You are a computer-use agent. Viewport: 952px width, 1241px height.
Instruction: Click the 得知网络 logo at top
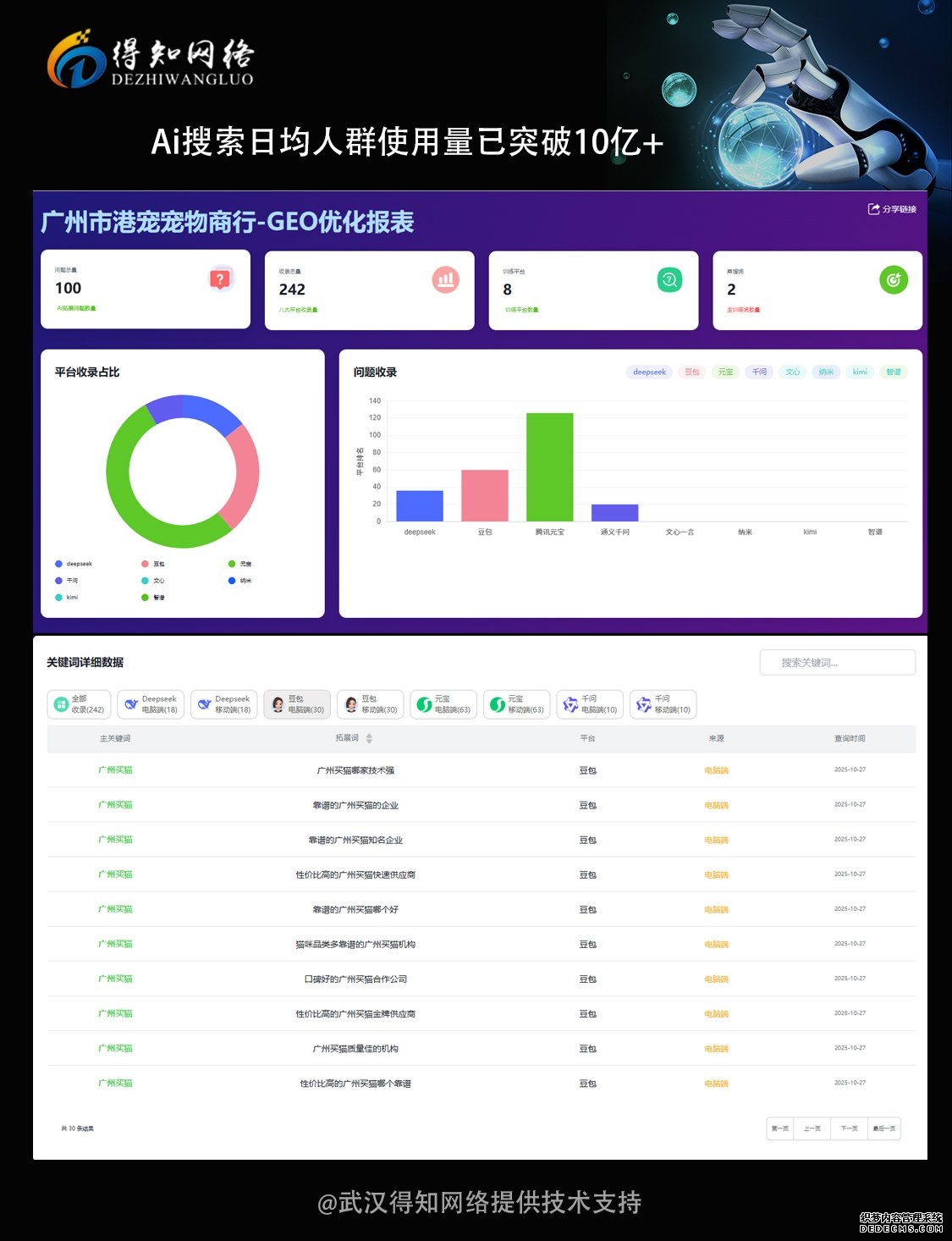[x=151, y=59]
